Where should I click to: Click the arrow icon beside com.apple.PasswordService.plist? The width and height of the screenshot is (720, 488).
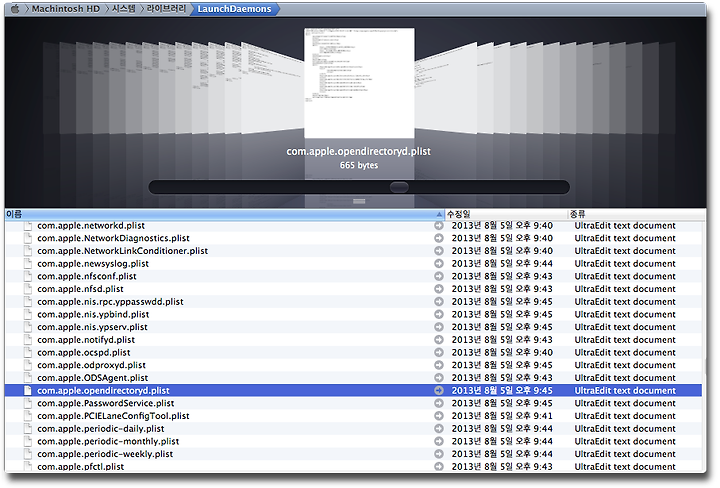(x=439, y=403)
